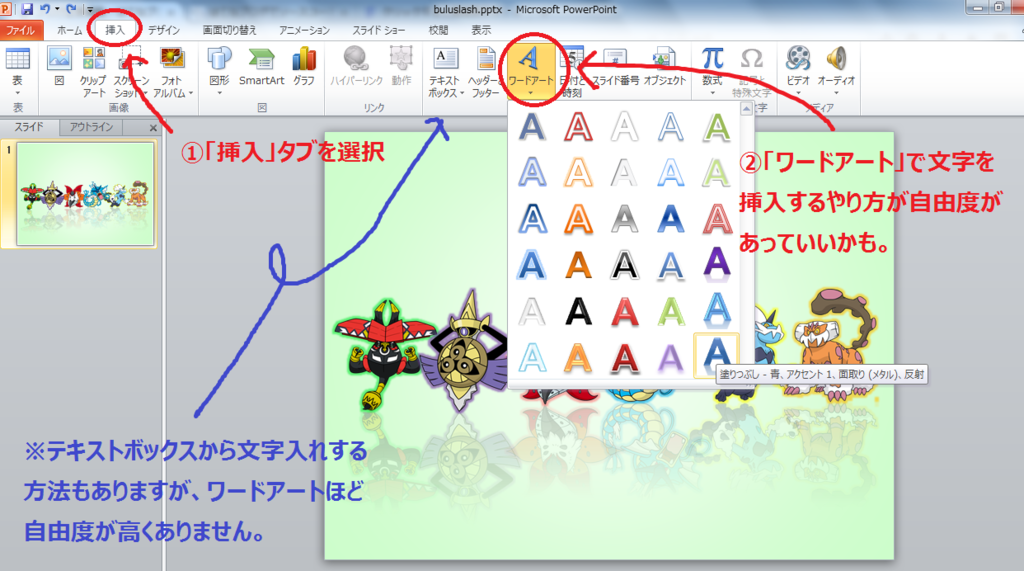Redo the action in the quick access toolbar
This screenshot has height=571, width=1024.
[71, 9]
